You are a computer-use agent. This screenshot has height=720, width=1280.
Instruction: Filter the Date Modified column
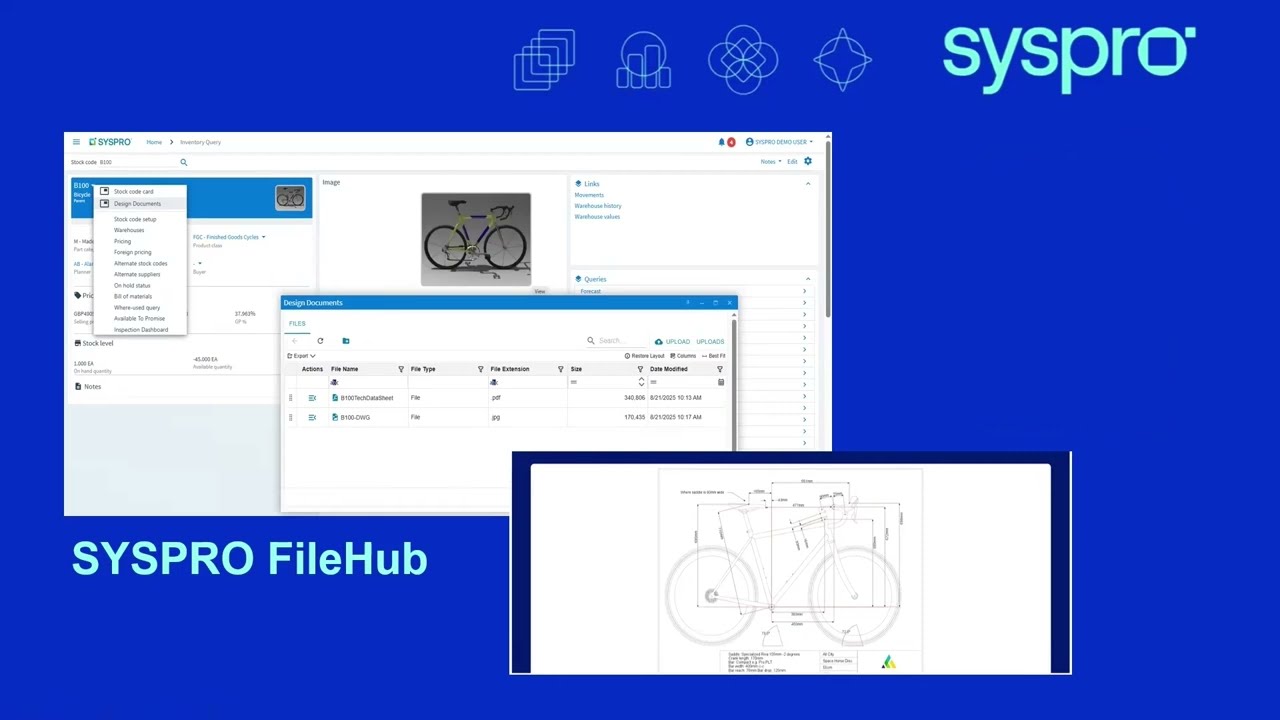[719, 369]
